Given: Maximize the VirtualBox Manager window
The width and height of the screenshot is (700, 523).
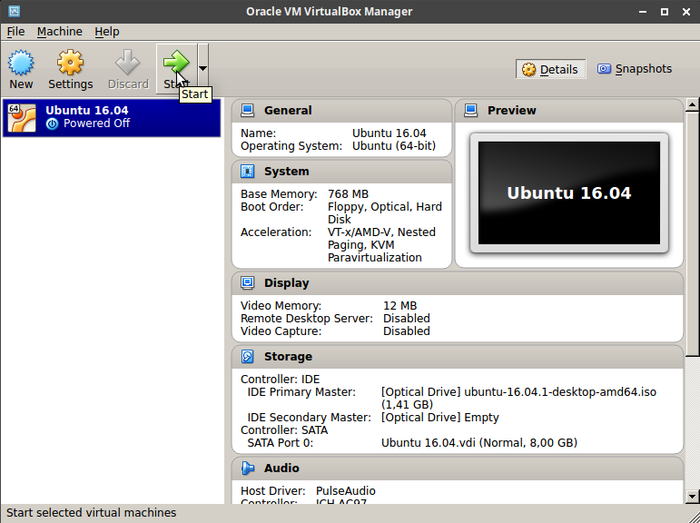Looking at the screenshot, I should tap(664, 12).
